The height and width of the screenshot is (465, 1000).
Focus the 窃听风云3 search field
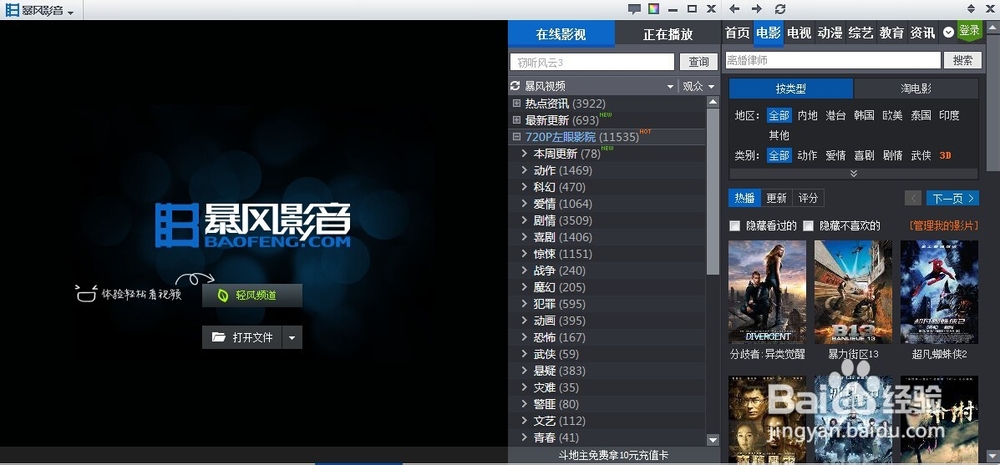(x=592, y=62)
